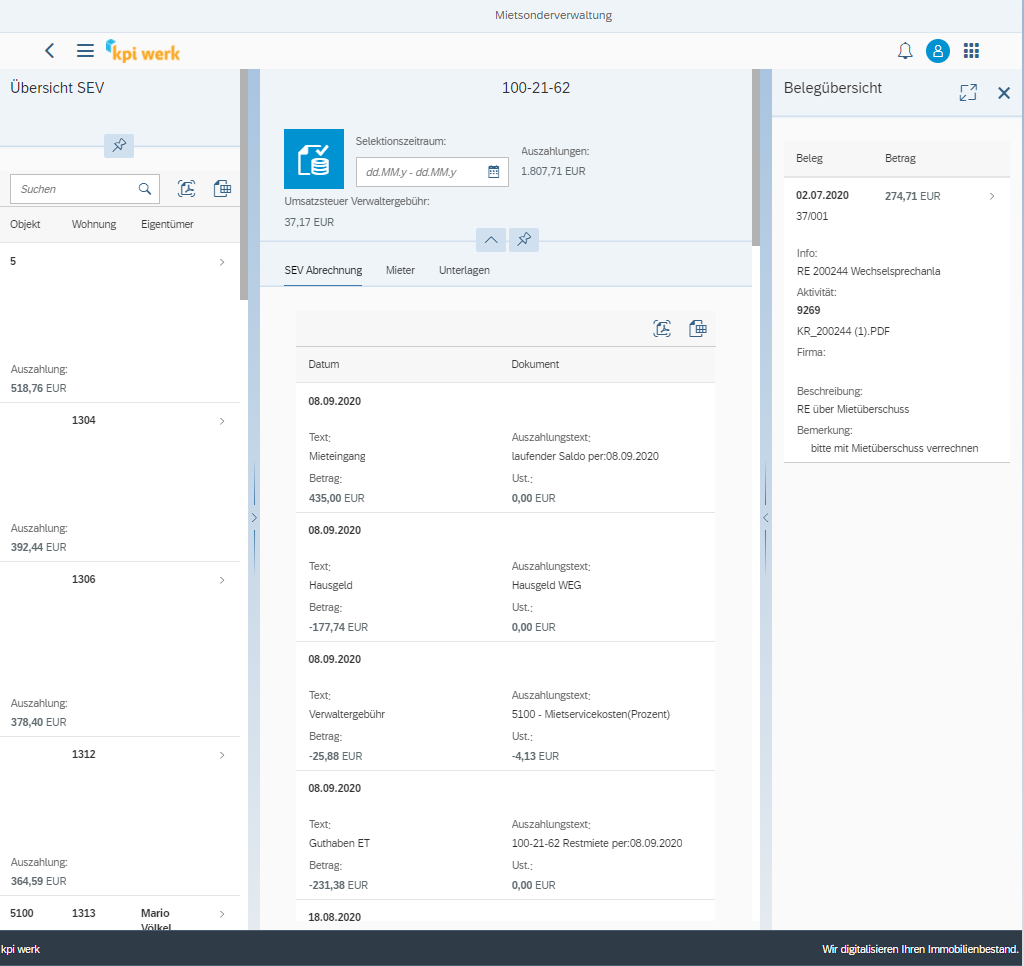Image resolution: width=1024 pixels, height=966 pixels.
Task: Click the blue SEV document-coins icon
Action: pyautogui.click(x=313, y=159)
